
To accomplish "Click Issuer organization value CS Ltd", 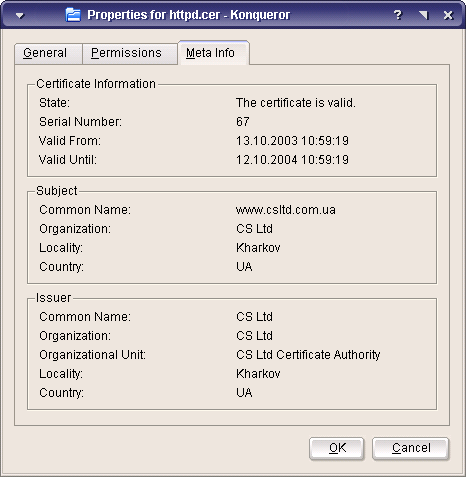I will tap(254, 336).
